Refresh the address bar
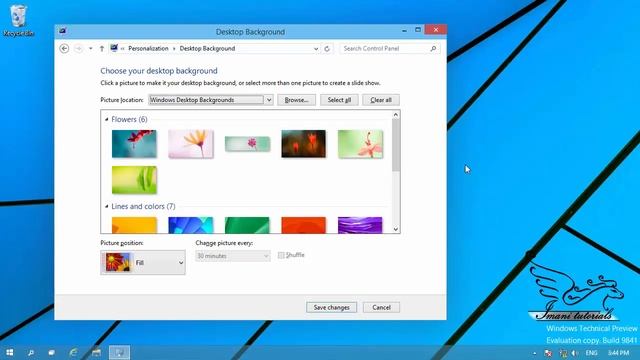This screenshot has height=360, width=640. click(327, 49)
